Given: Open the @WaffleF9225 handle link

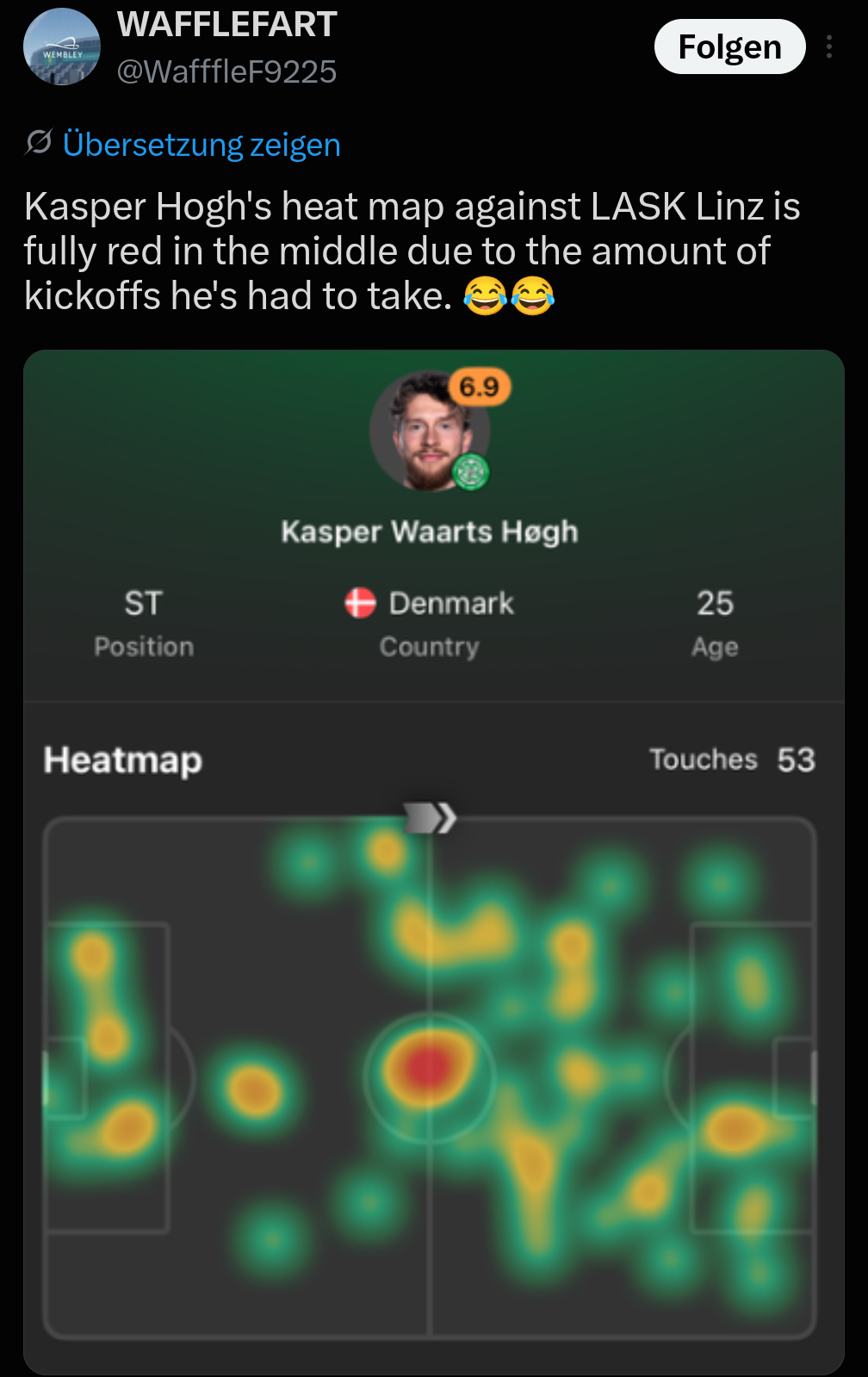Looking at the screenshot, I should [226, 71].
